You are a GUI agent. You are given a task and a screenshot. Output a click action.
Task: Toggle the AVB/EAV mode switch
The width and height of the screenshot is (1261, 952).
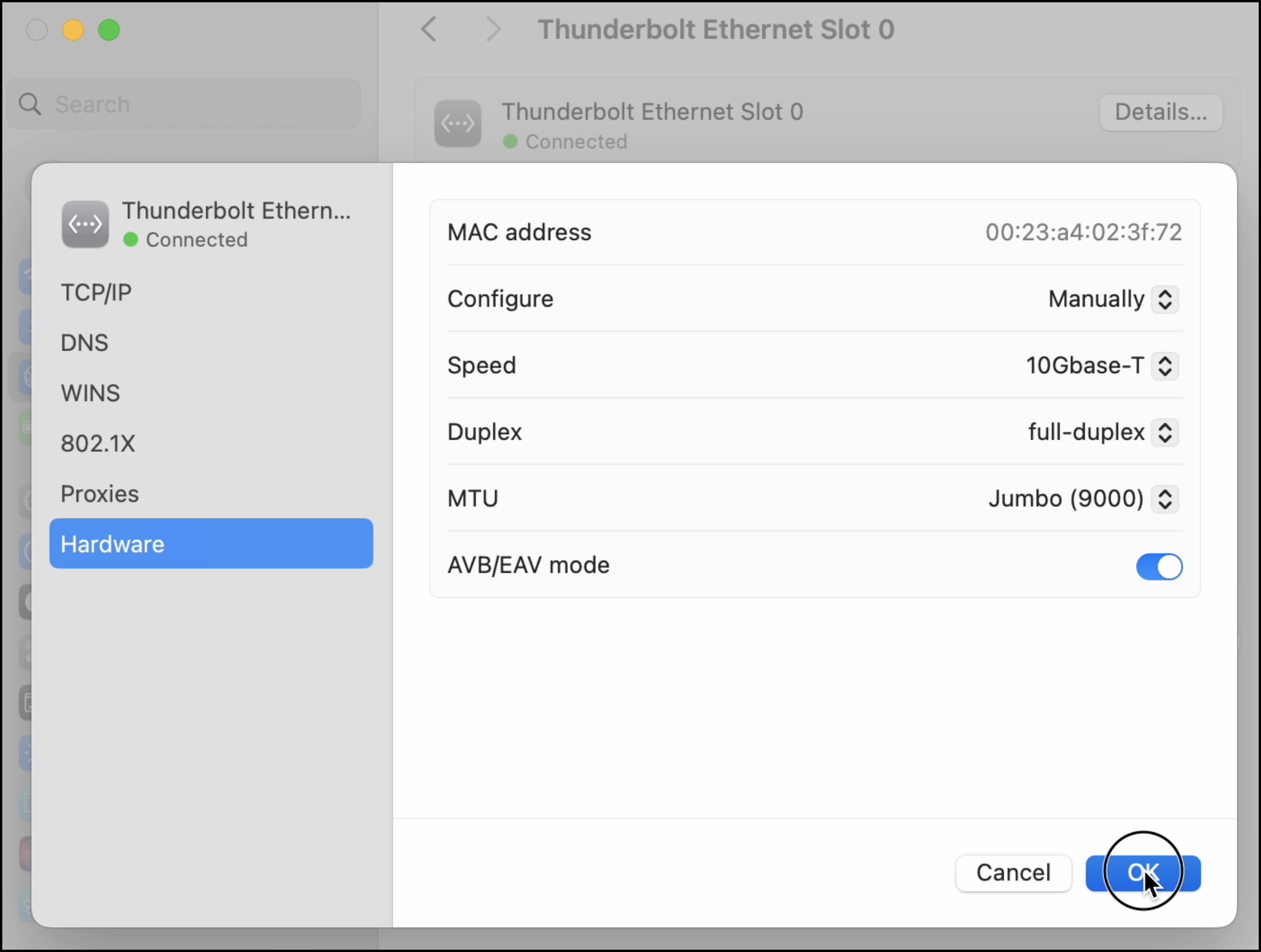[1159, 566]
